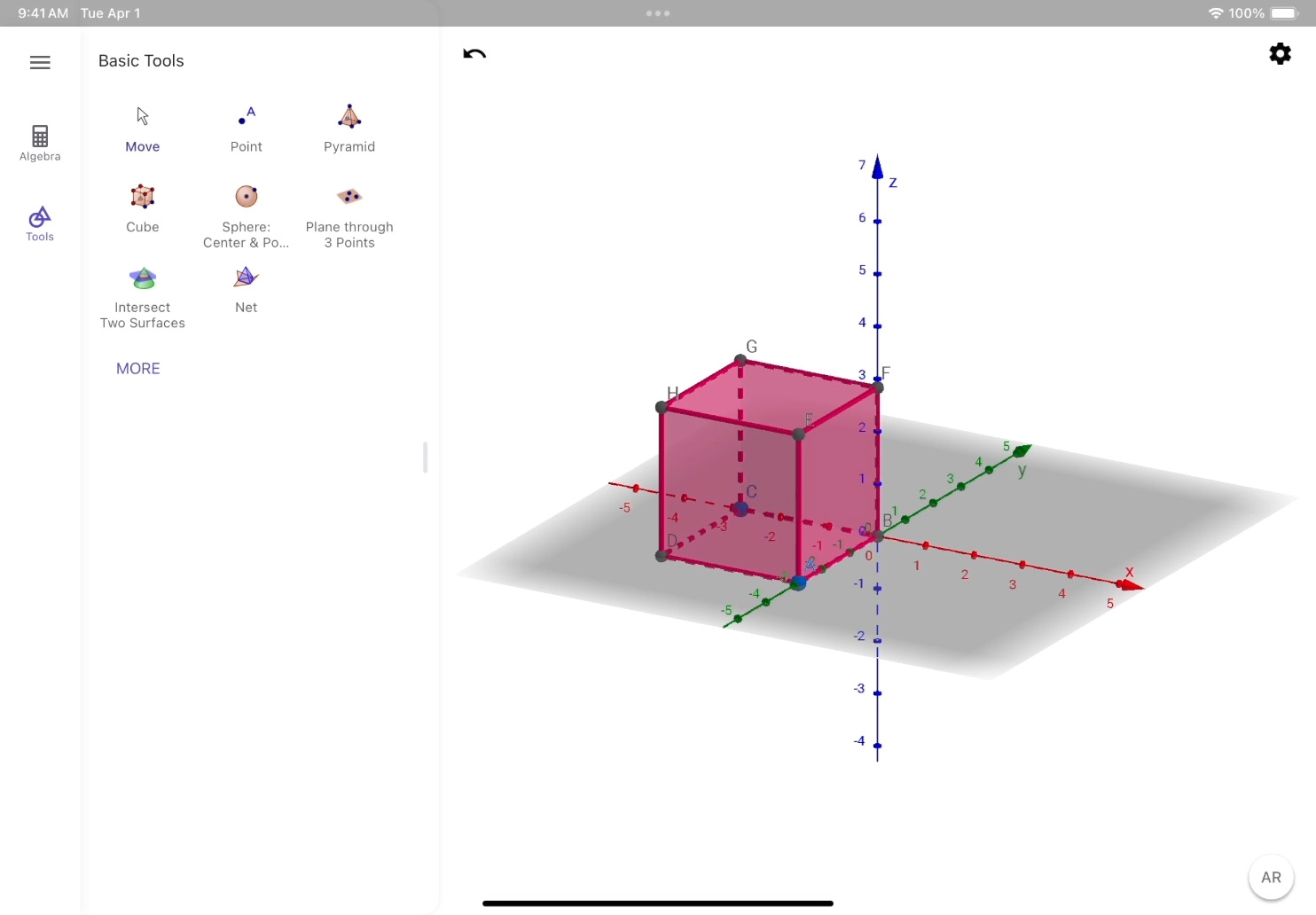Launch AR mode
The image size is (1316, 915).
point(1271,877)
